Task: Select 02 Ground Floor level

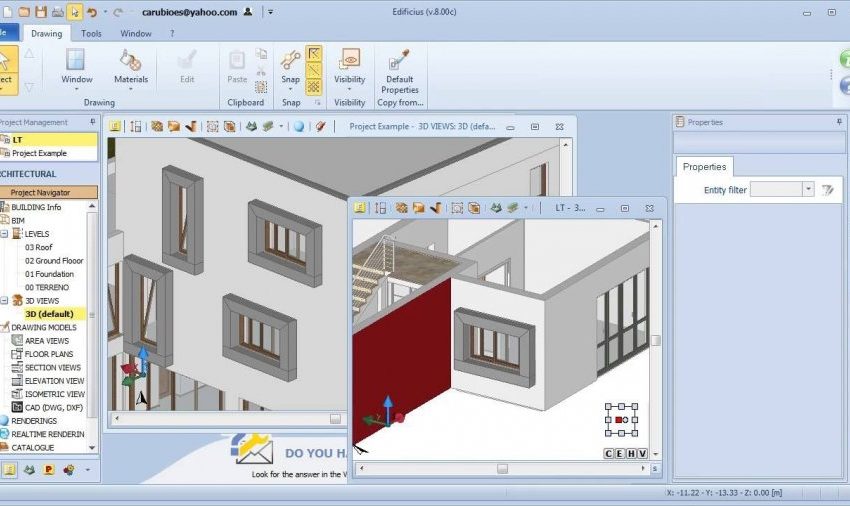Action: pyautogui.click(x=54, y=260)
